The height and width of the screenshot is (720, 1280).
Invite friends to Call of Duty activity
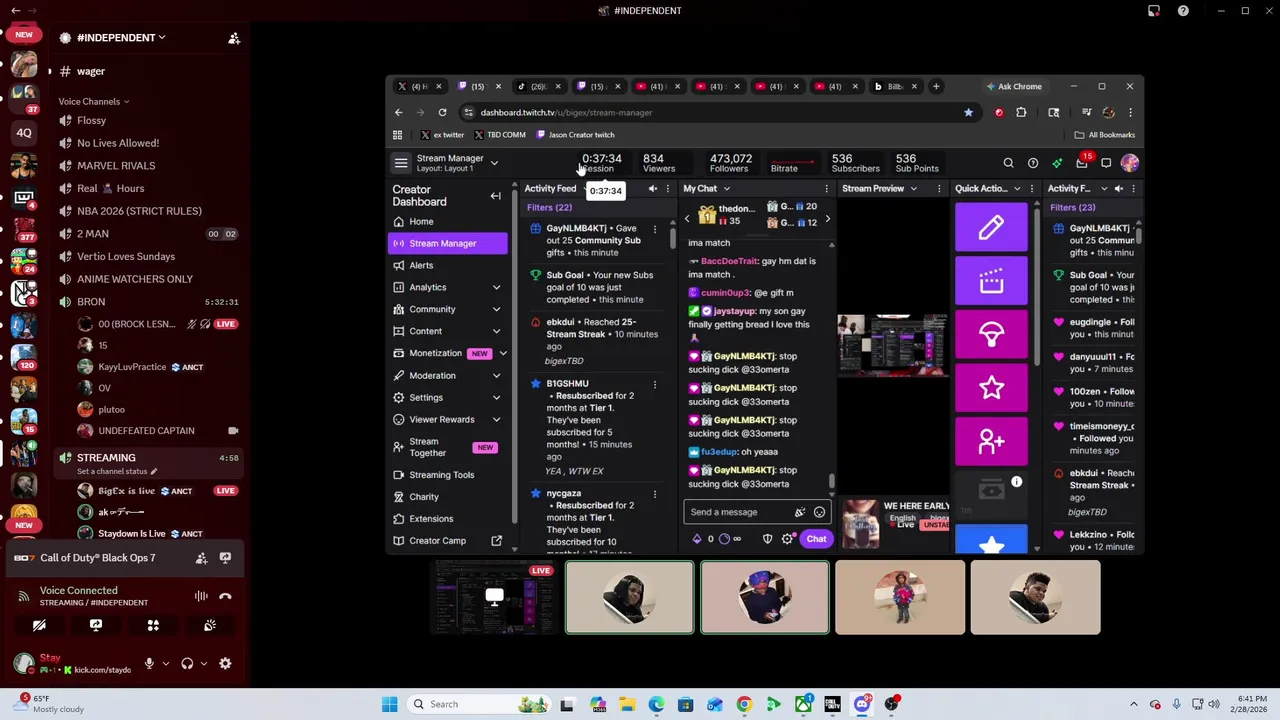pos(201,558)
